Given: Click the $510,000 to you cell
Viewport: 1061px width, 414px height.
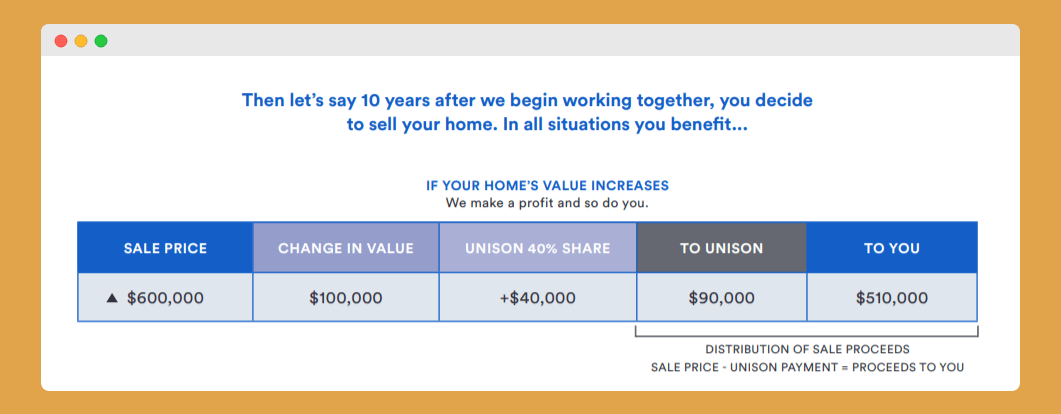Looking at the screenshot, I should click(x=892, y=298).
